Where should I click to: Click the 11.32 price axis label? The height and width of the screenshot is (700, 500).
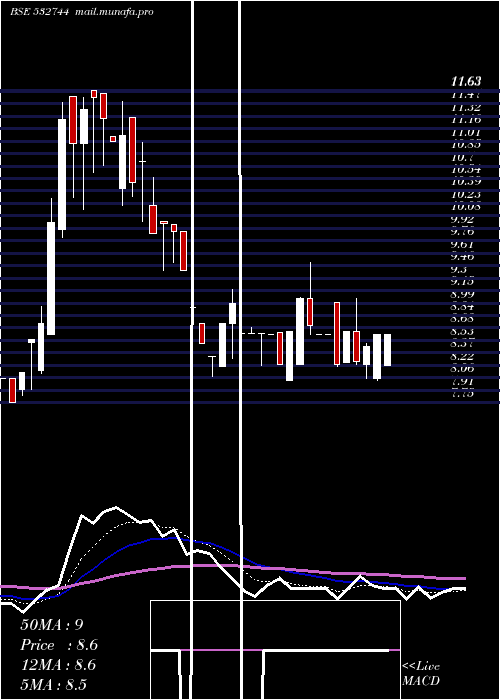click(466, 108)
